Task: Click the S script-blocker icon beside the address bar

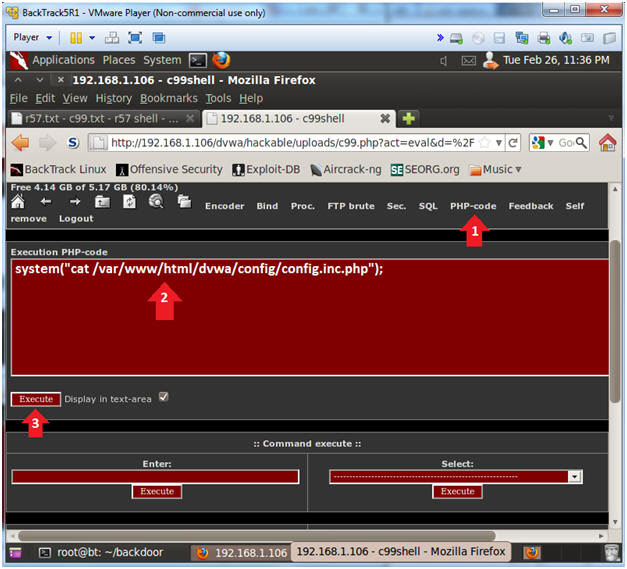Action: point(73,143)
